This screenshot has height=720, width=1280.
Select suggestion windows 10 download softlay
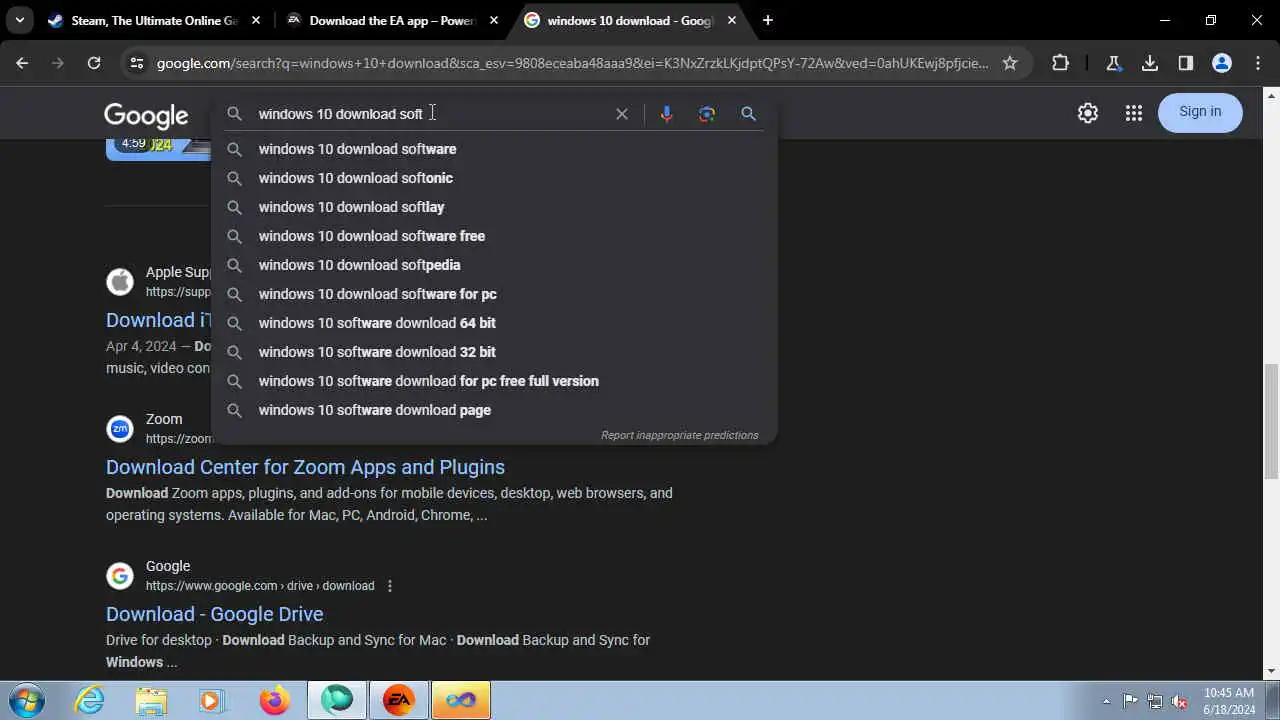pos(494,207)
